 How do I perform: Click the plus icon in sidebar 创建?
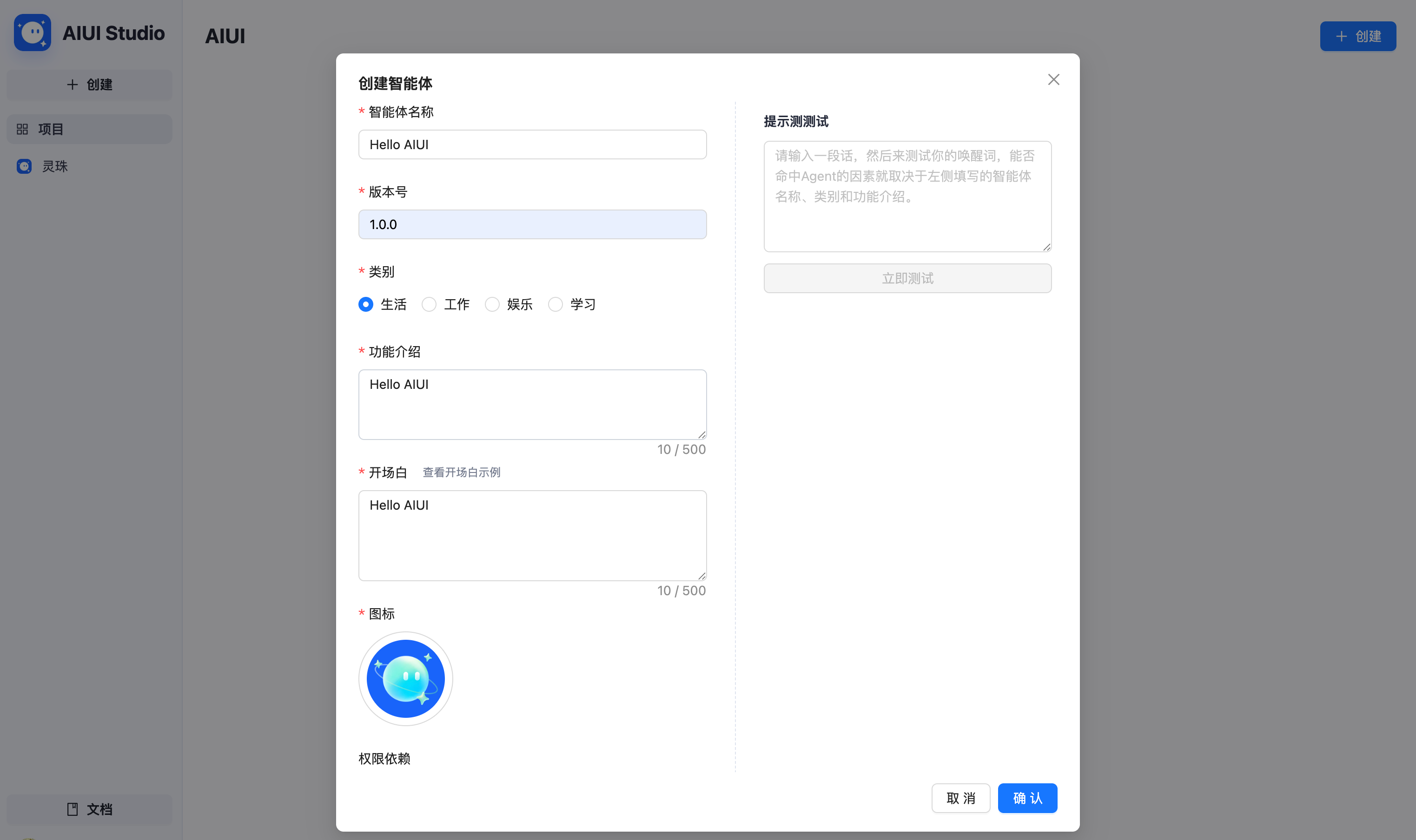point(73,85)
